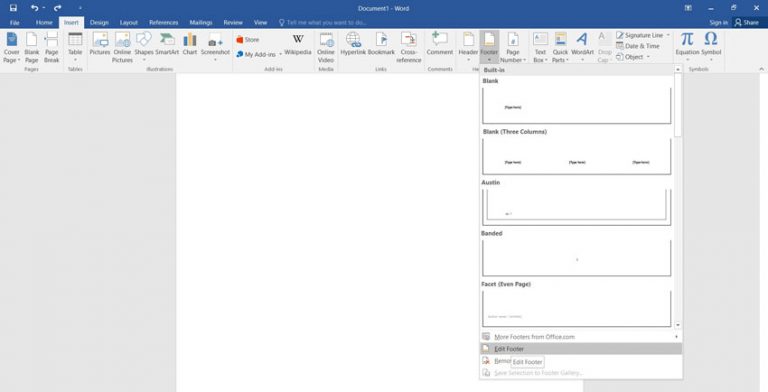Insert a Hyperlink
768x392 pixels.
[x=353, y=44]
